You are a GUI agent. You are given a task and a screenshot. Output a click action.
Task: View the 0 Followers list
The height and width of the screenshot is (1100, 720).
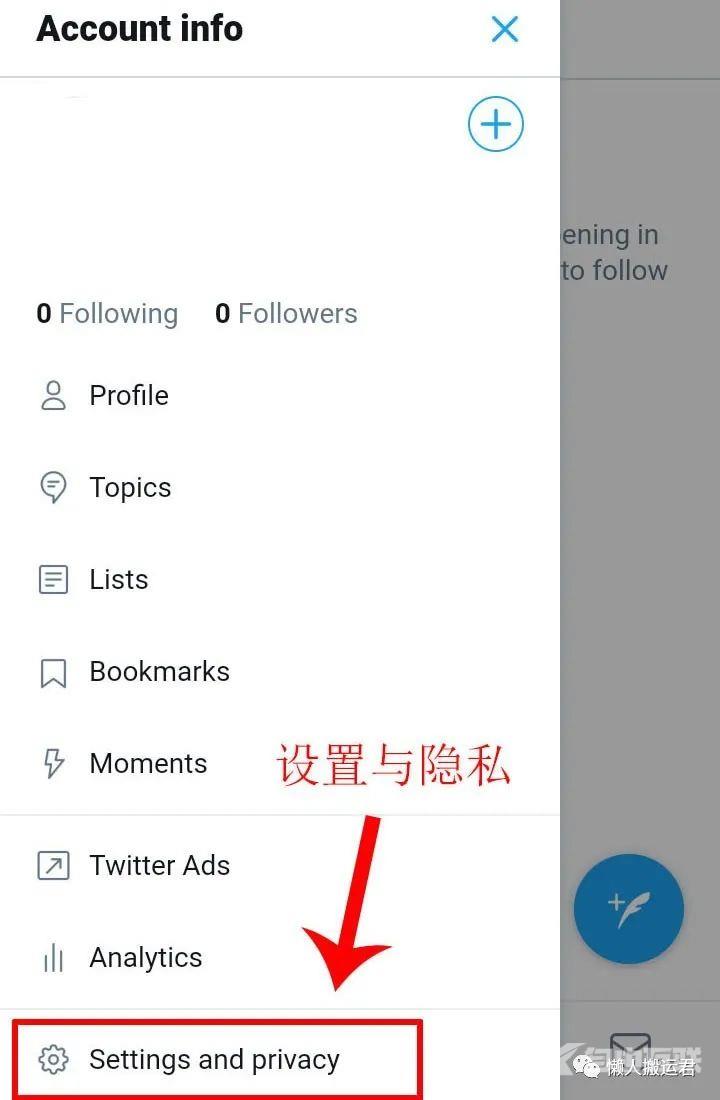tap(286, 314)
